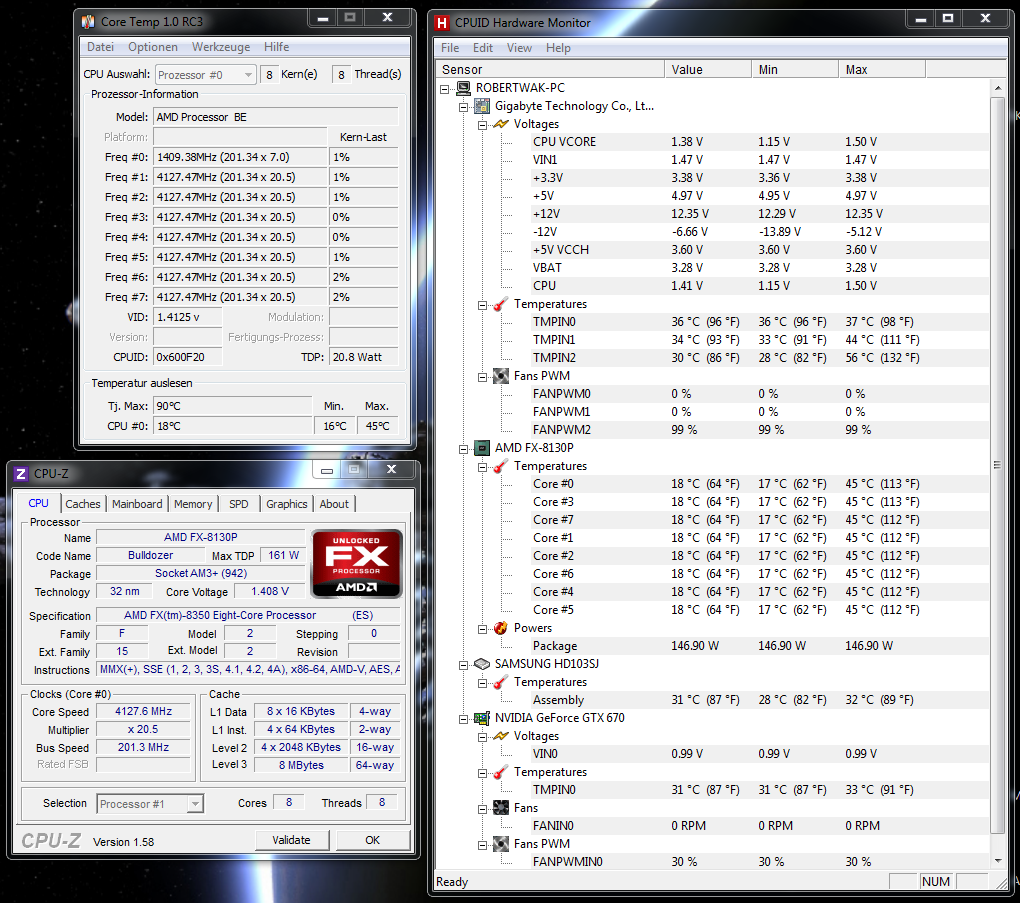Open the Edit menu in Hardware Monitor
The width and height of the screenshot is (1020, 903).
483,47
